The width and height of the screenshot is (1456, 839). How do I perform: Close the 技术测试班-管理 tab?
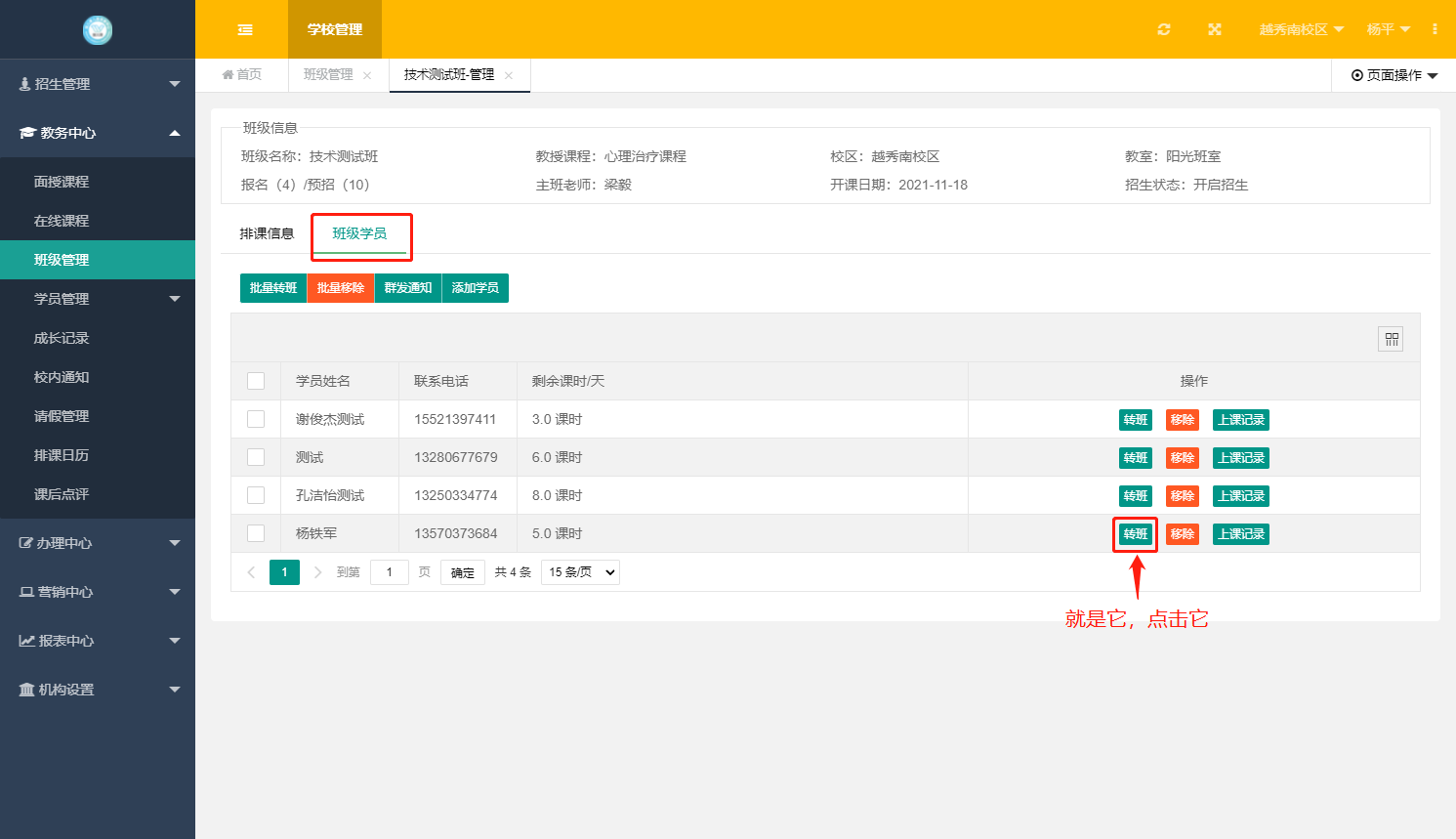tap(509, 75)
